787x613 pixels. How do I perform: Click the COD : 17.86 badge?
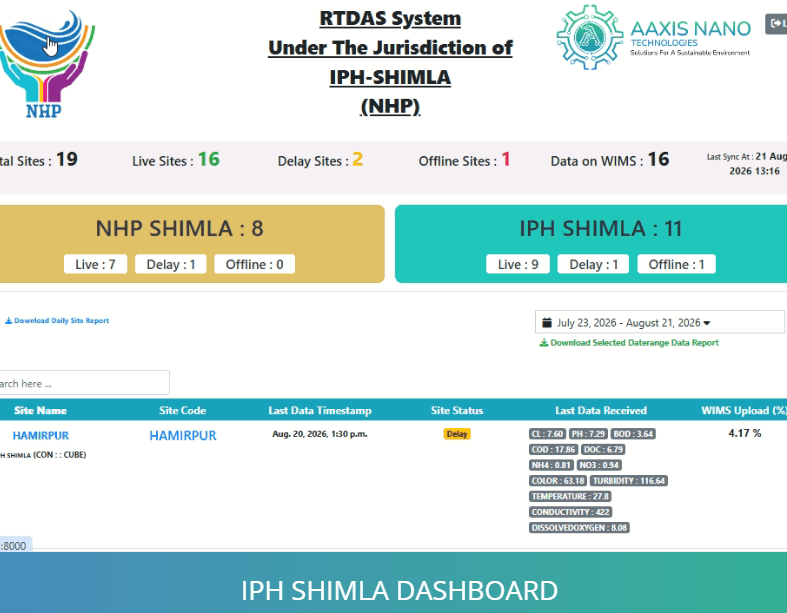[x=554, y=449]
